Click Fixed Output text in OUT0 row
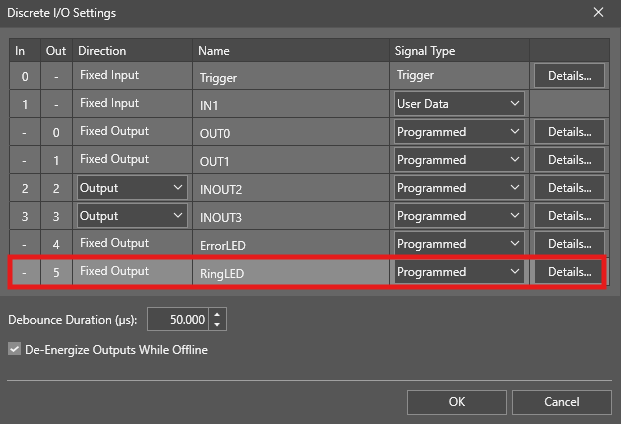Viewport: 621px width, 424px height. coord(114,131)
